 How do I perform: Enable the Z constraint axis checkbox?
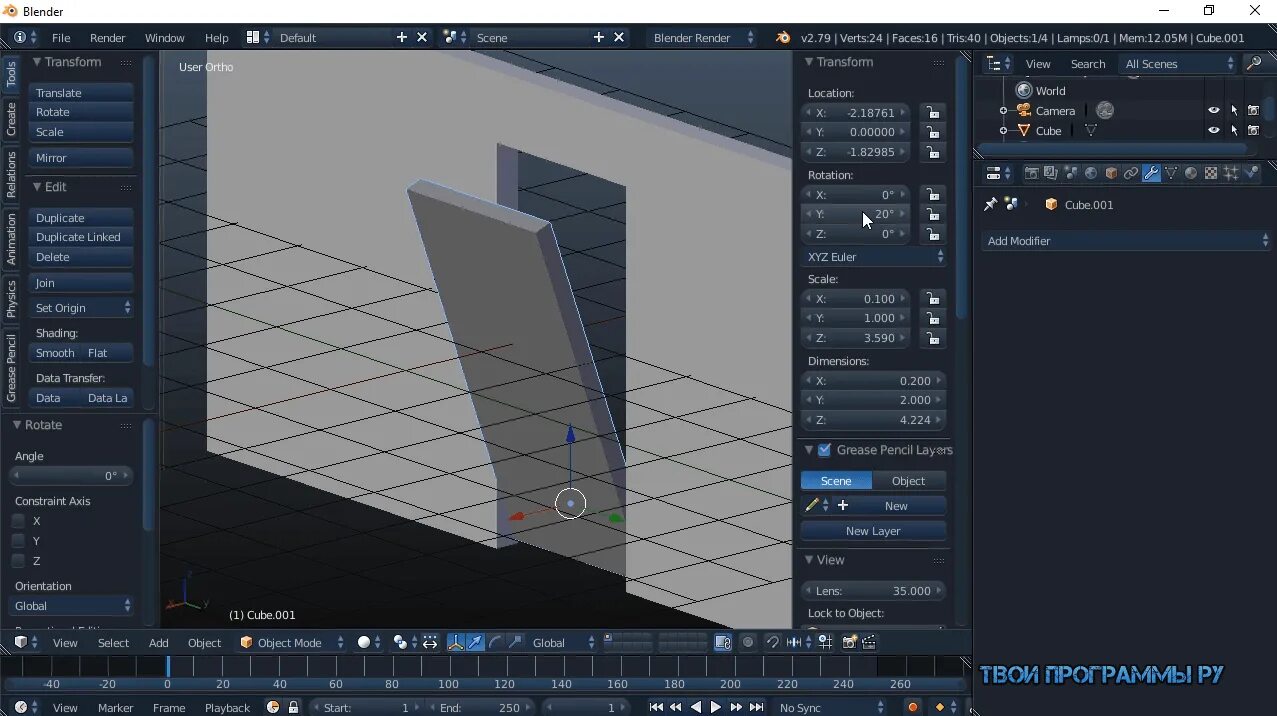coord(18,561)
